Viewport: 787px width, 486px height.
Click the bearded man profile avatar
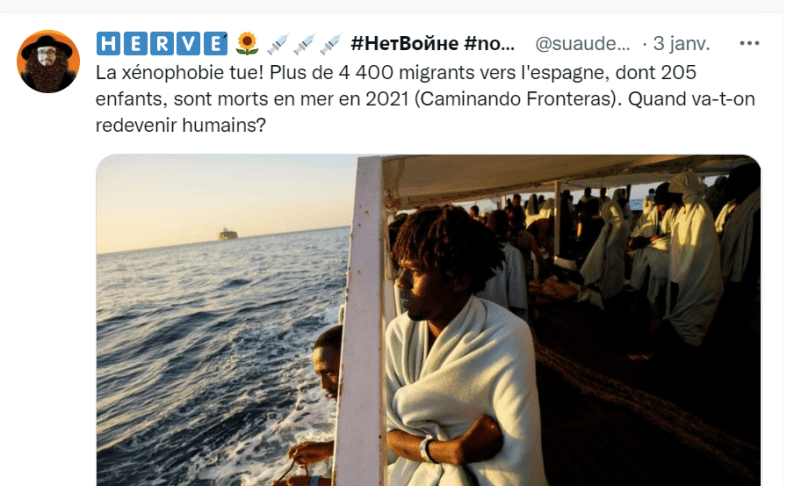(x=48, y=62)
